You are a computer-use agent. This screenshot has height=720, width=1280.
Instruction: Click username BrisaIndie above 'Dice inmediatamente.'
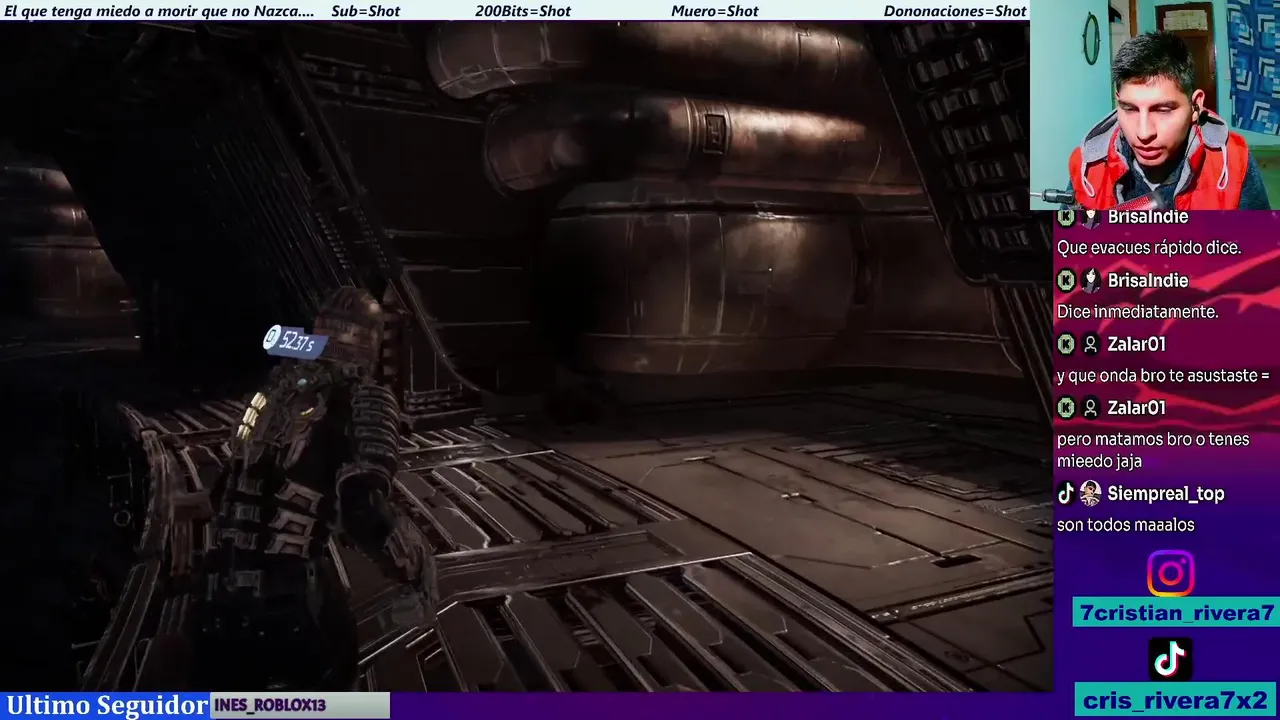coord(1148,281)
